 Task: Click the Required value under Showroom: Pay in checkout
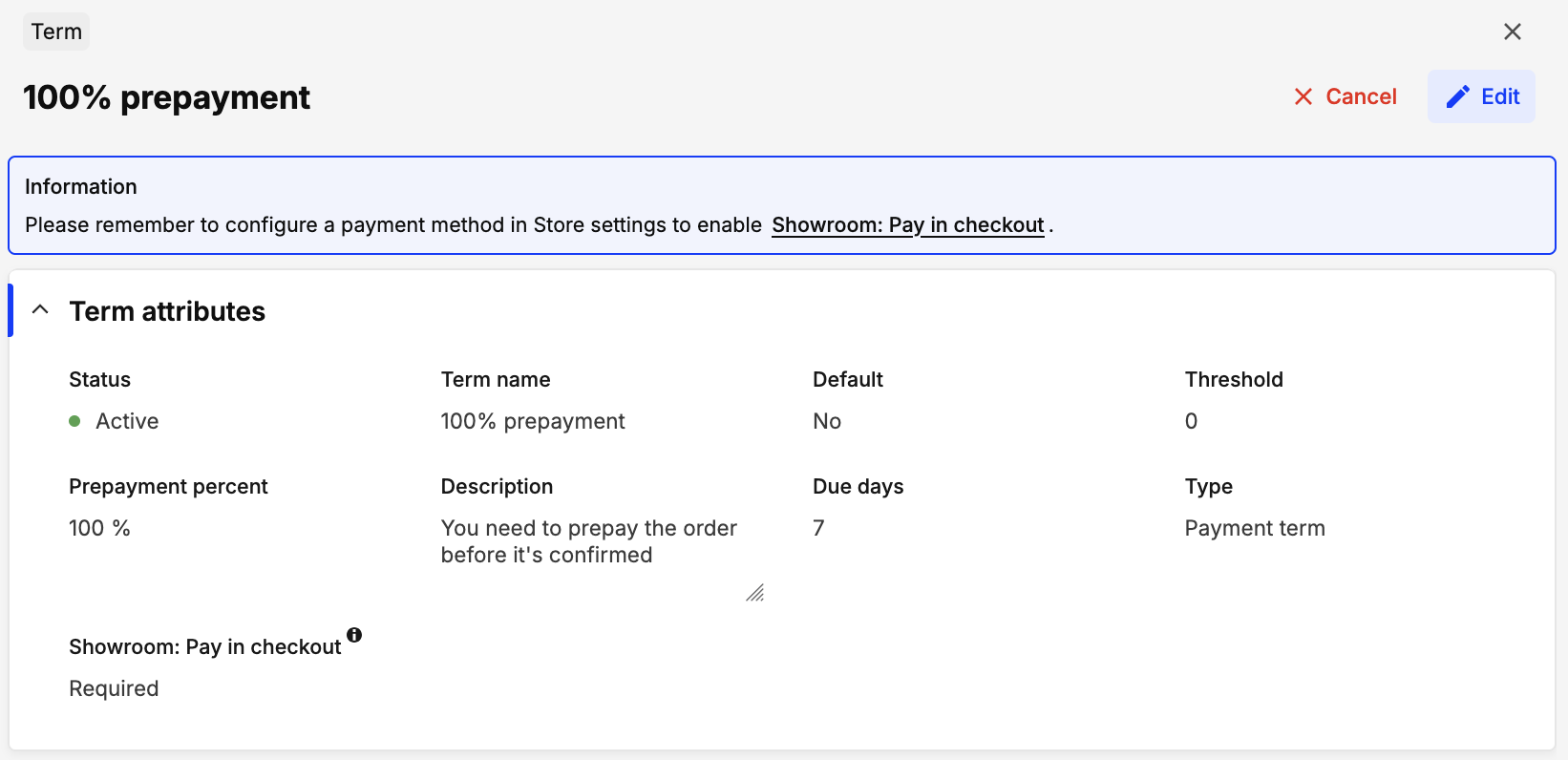pyautogui.click(x=114, y=688)
